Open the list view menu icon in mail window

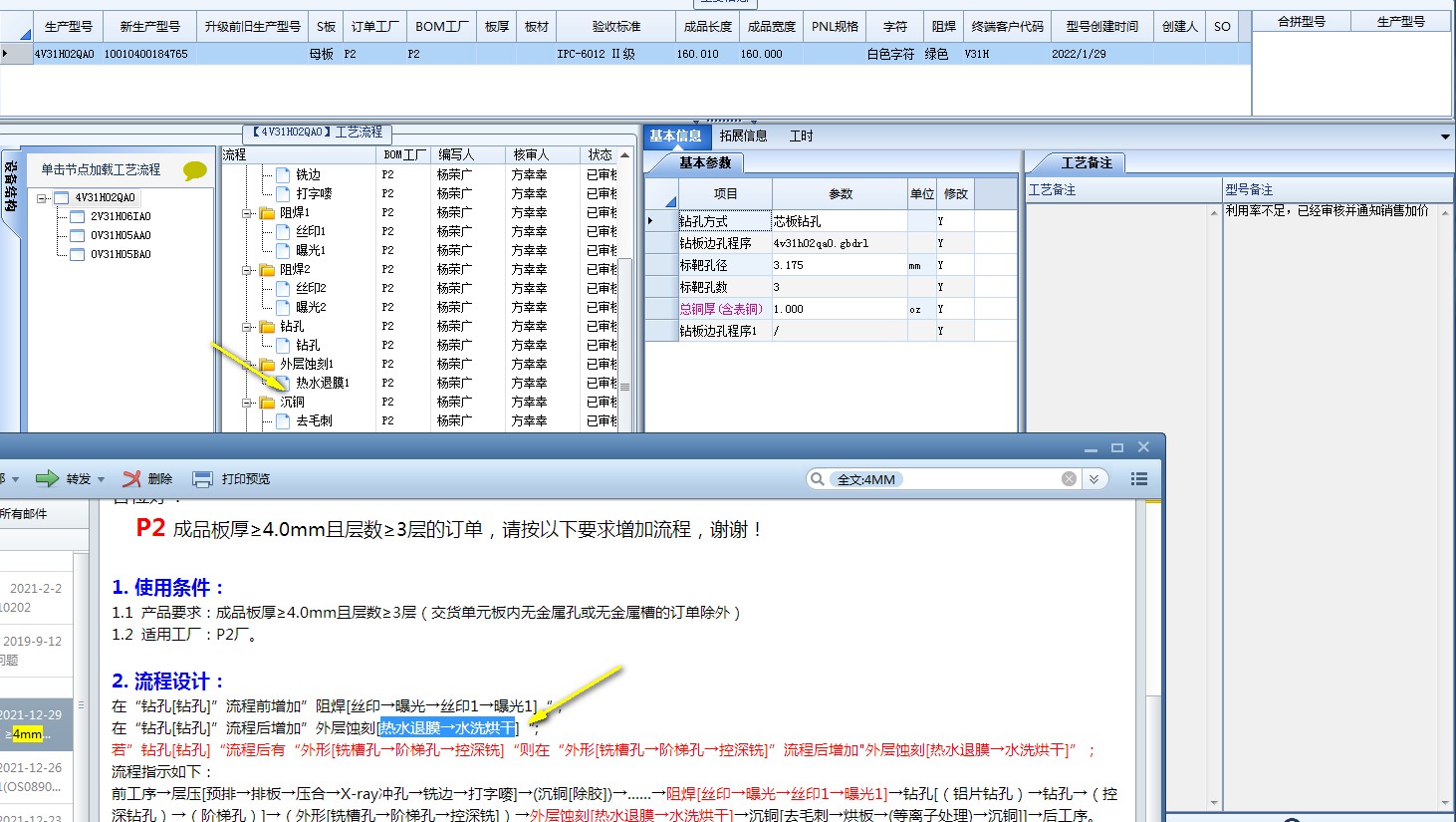point(1139,479)
